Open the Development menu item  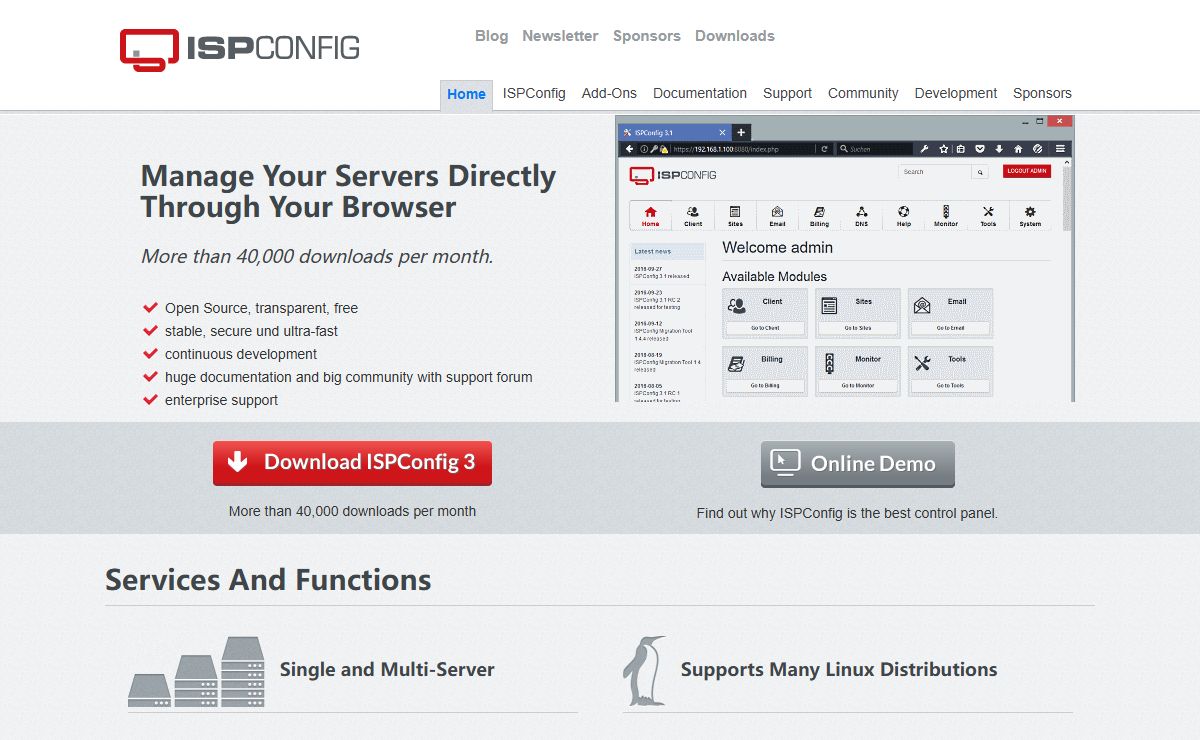(956, 93)
